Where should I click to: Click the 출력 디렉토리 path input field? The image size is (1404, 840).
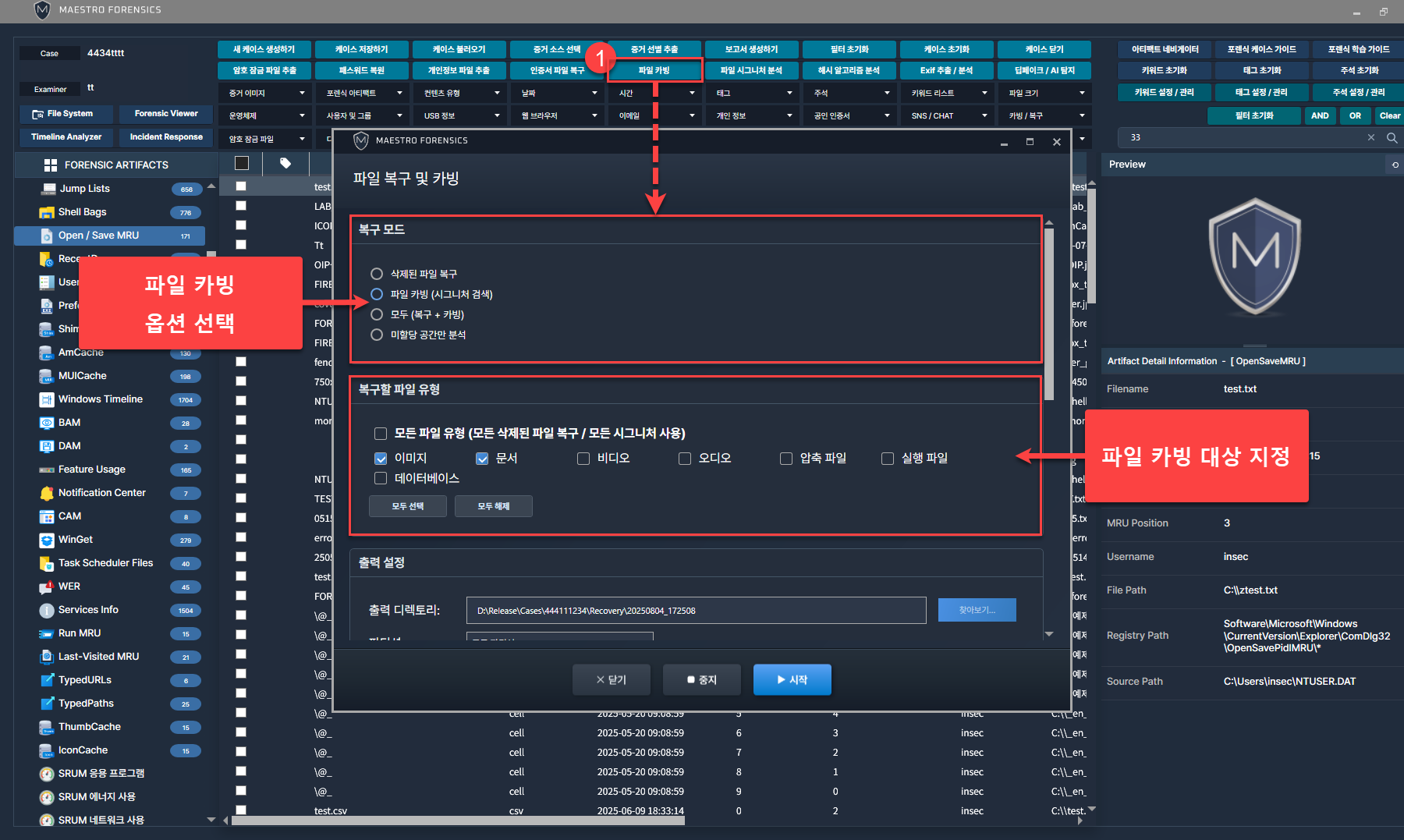tap(696, 611)
